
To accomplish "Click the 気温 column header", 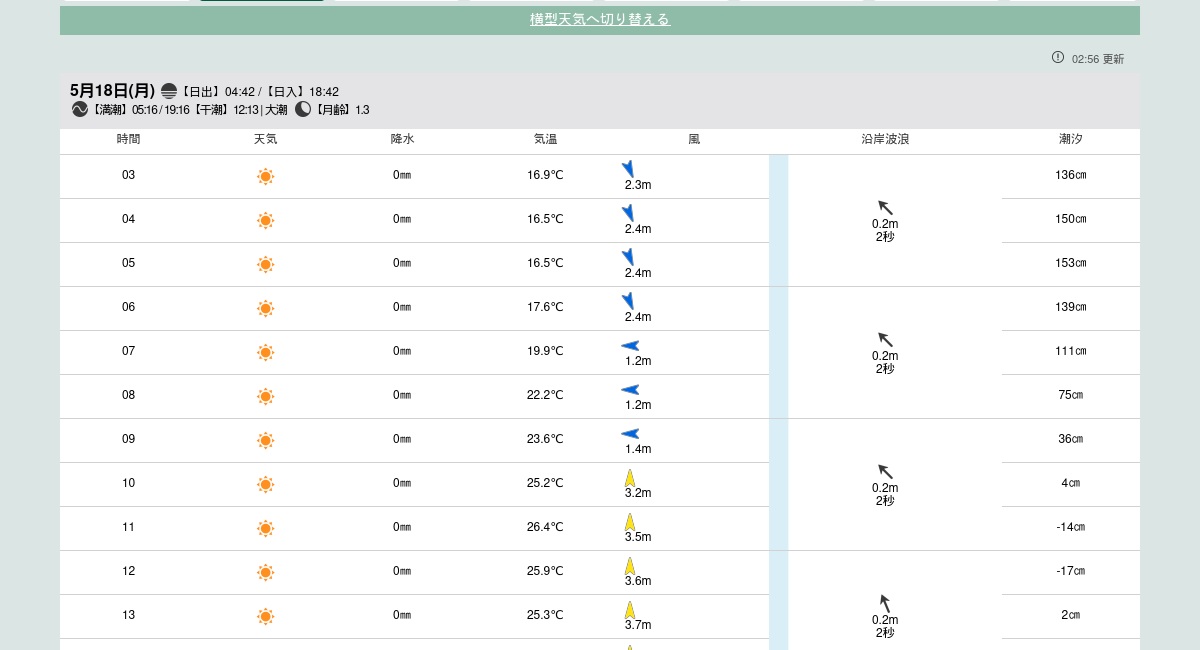I will click(545, 140).
